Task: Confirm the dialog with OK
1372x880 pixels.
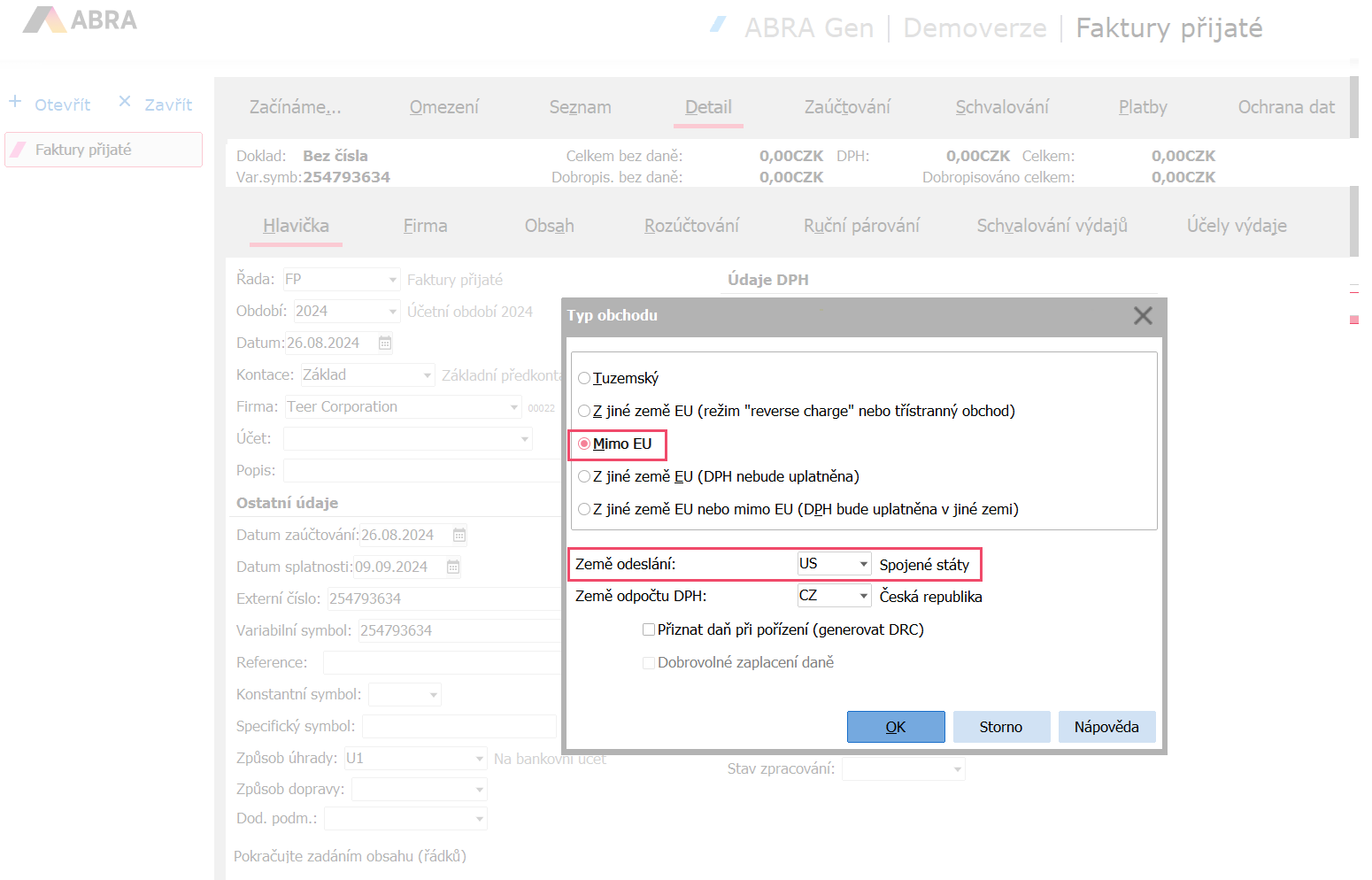Action: (896, 727)
